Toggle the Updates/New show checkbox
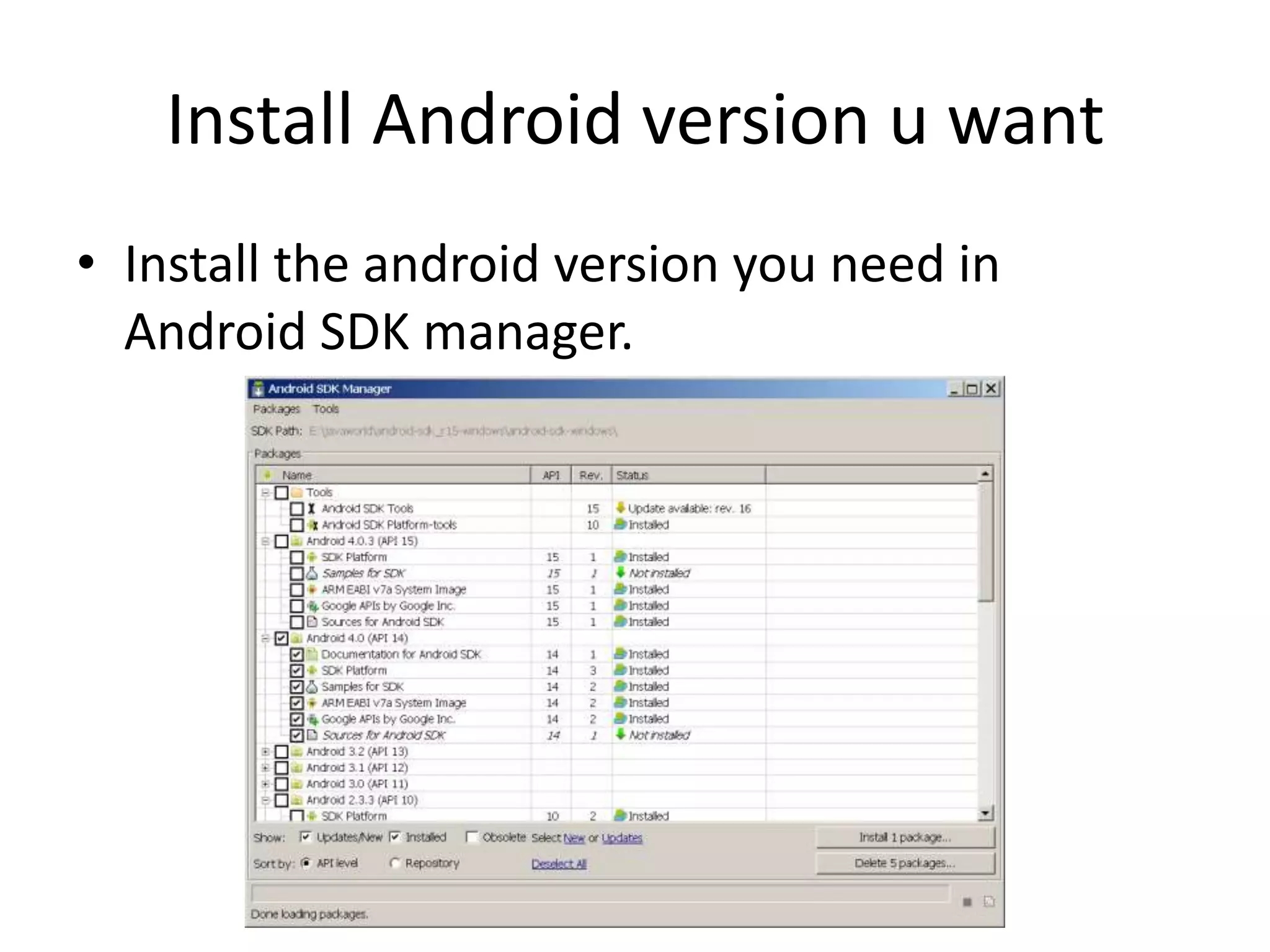1270x952 pixels. [305, 837]
